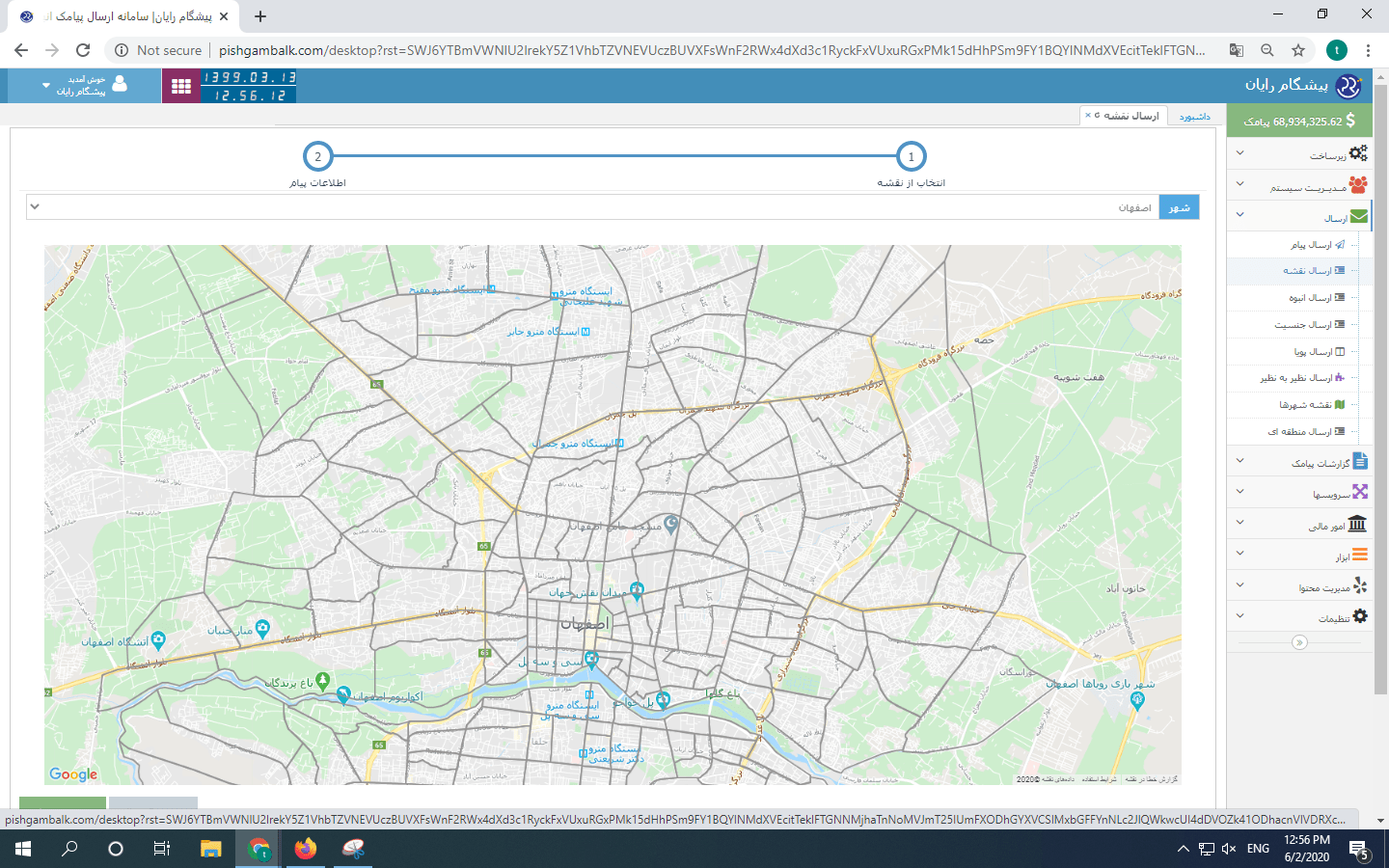
Task: Open ارسال پیام menu item
Action: click(x=1318, y=245)
